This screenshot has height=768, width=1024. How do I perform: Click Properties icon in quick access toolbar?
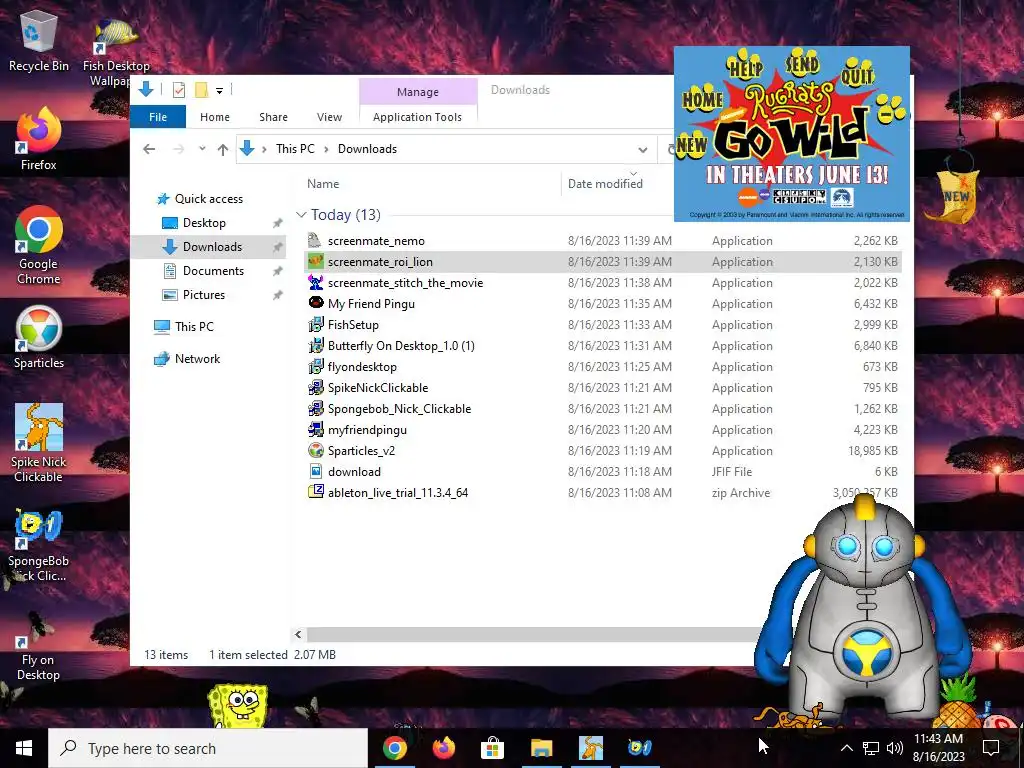(x=178, y=90)
